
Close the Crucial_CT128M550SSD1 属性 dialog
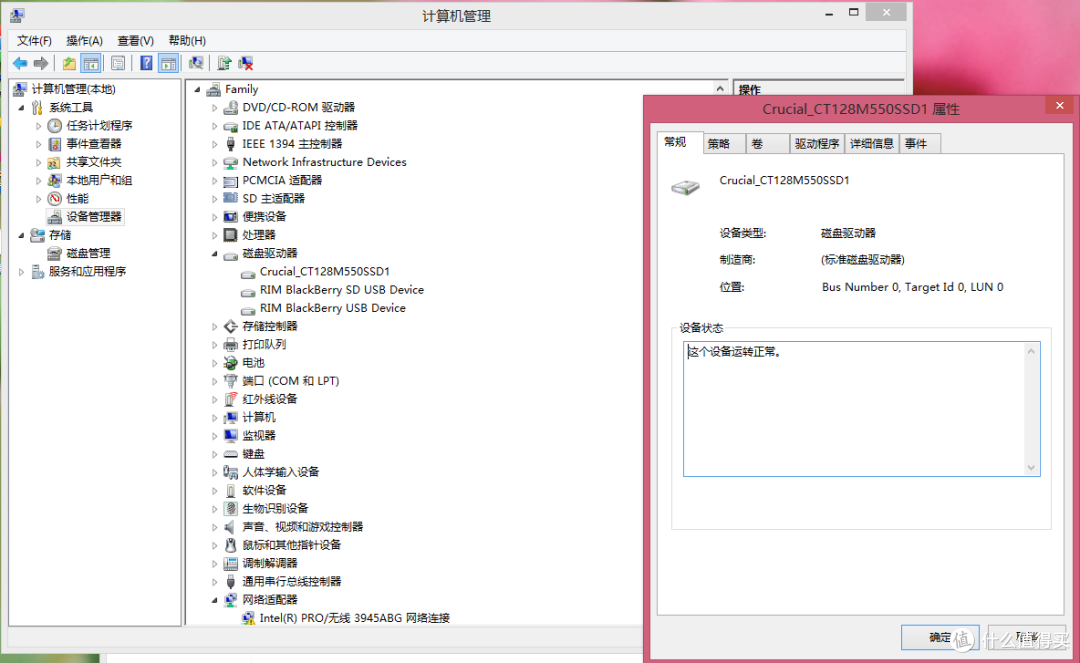(1059, 105)
